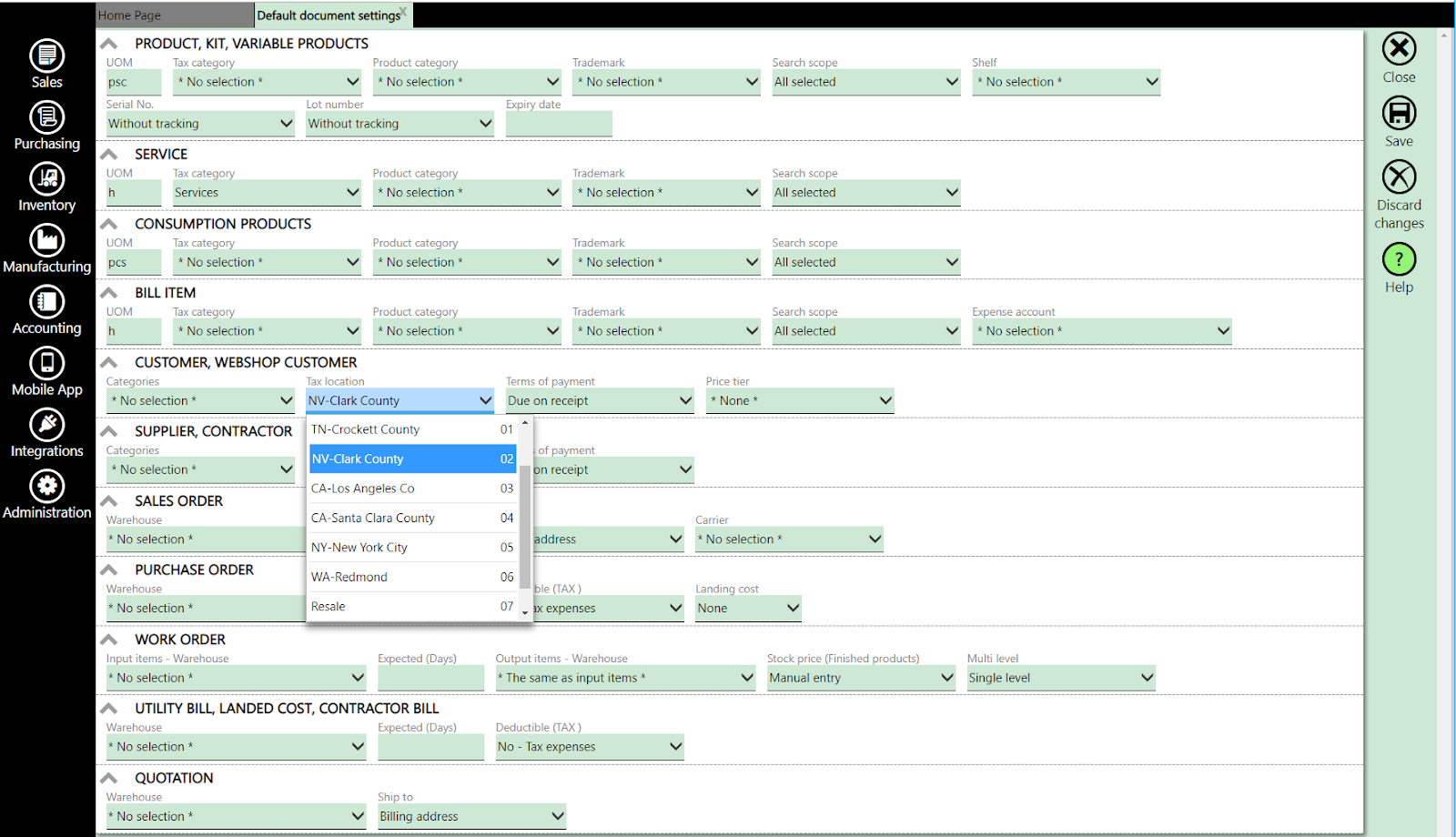Viewport: 1456px width, 837px height.
Task: Collapse the WORK ORDER section
Action: pos(108,639)
